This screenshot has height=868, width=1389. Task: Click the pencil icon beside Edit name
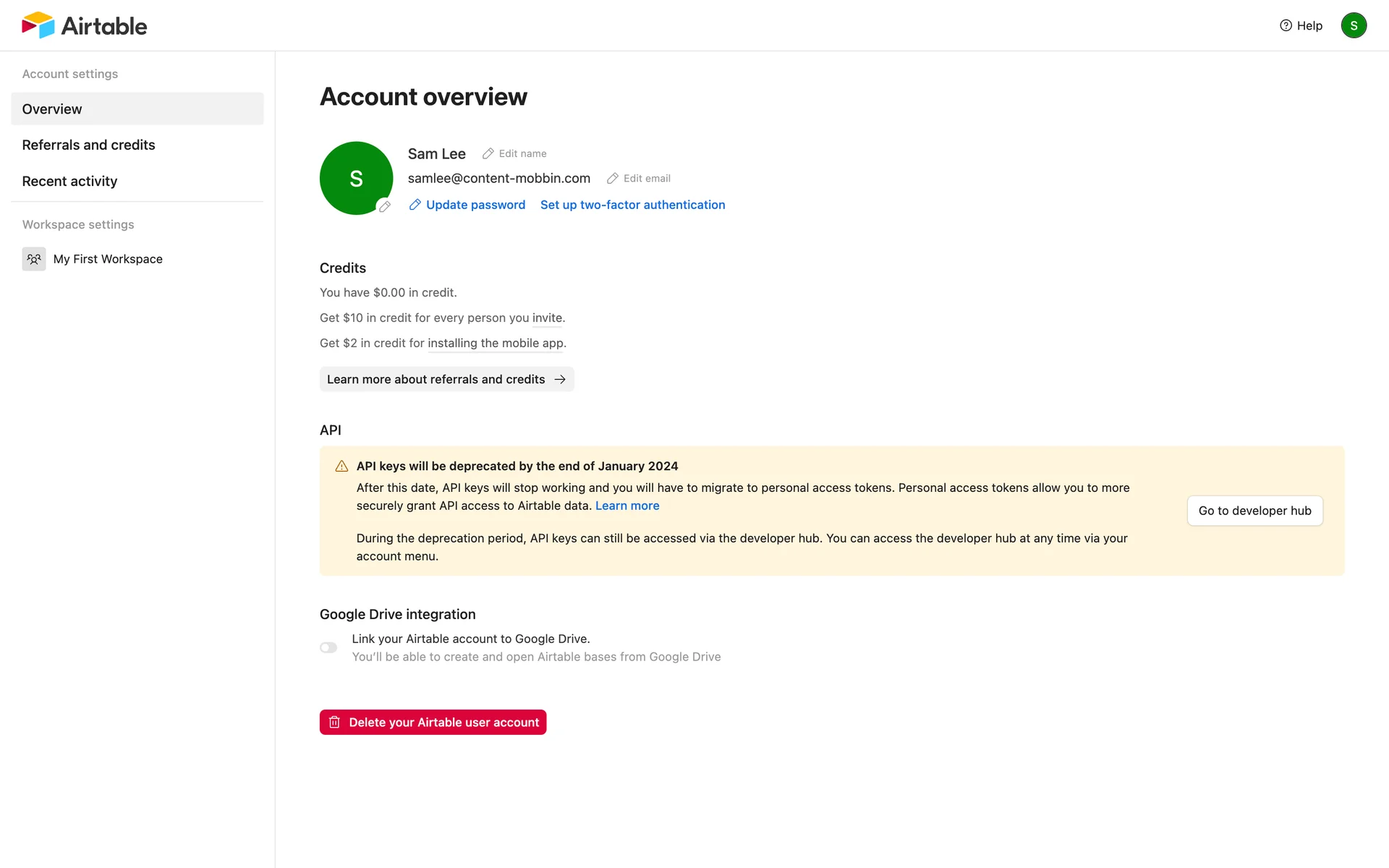(488, 153)
